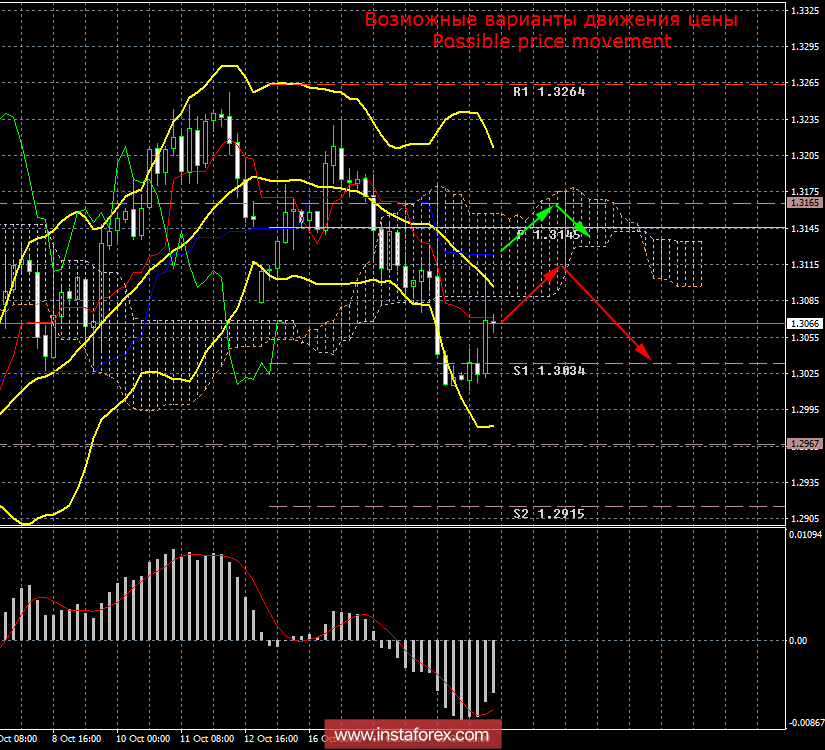Click the S1 1.3034 support label
Image resolution: width=825 pixels, height=750 pixels.
tap(547, 370)
